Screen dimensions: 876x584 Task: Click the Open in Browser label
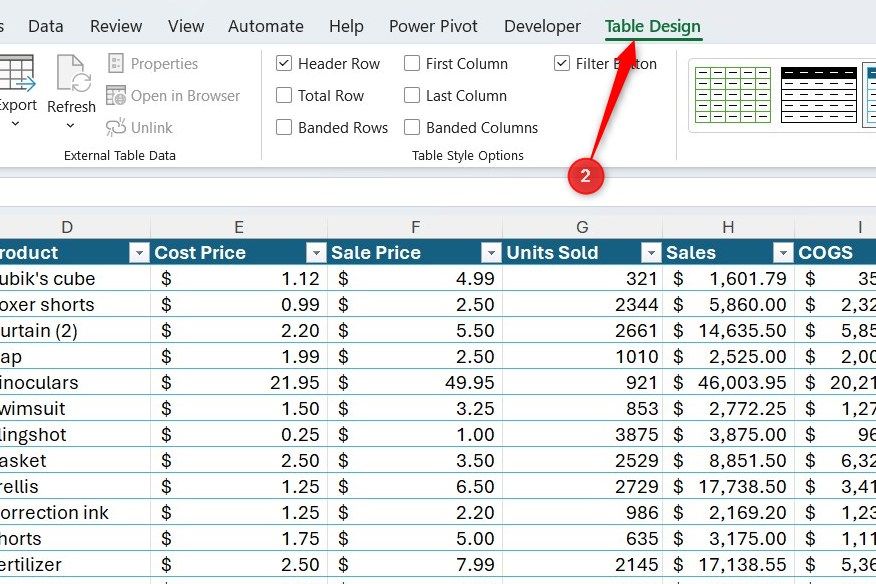pos(185,96)
